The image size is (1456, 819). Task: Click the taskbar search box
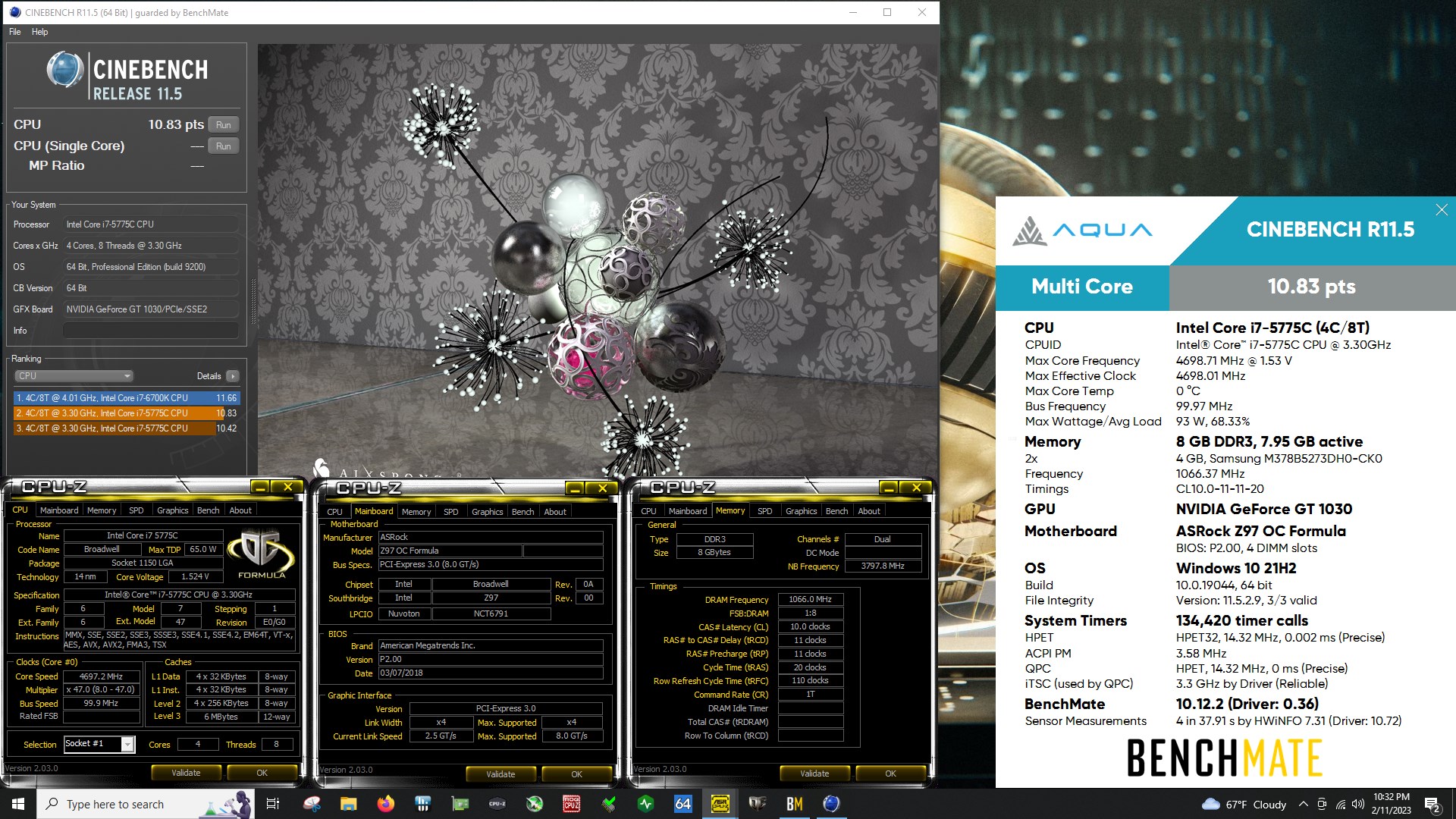146,804
